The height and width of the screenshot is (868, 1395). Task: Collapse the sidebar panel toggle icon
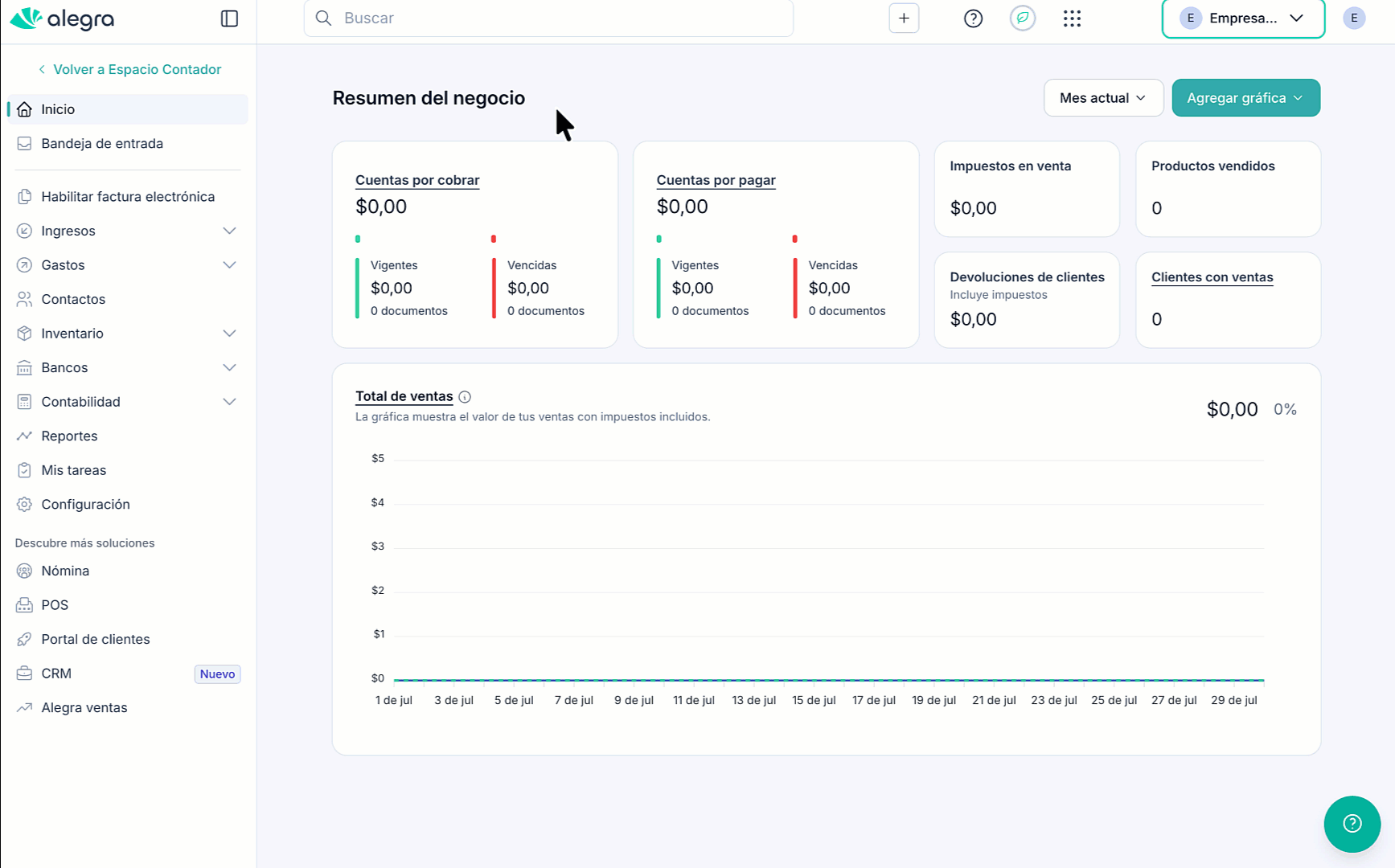pos(229,18)
